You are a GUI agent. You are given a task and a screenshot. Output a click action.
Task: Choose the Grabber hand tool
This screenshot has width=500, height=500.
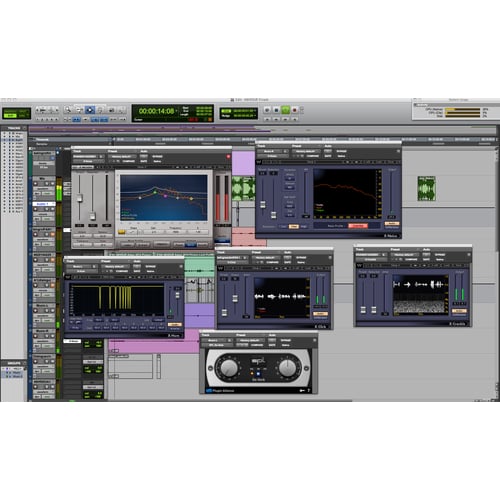click(x=100, y=109)
